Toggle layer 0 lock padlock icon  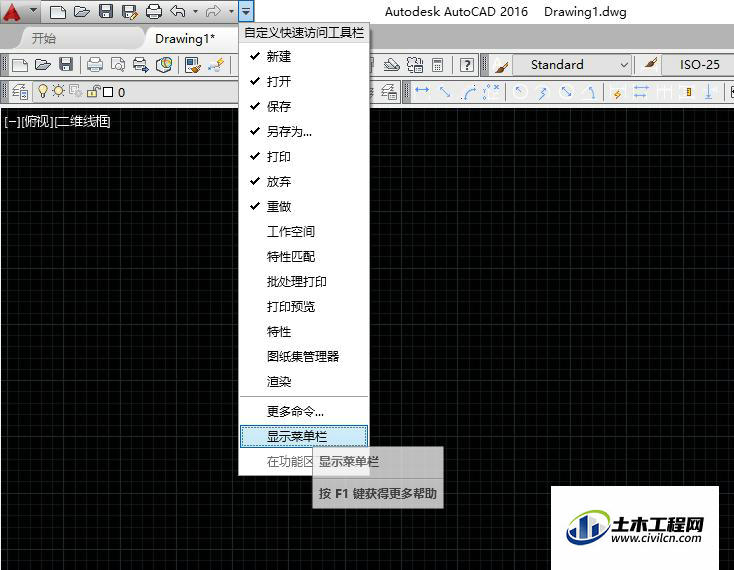click(94, 91)
